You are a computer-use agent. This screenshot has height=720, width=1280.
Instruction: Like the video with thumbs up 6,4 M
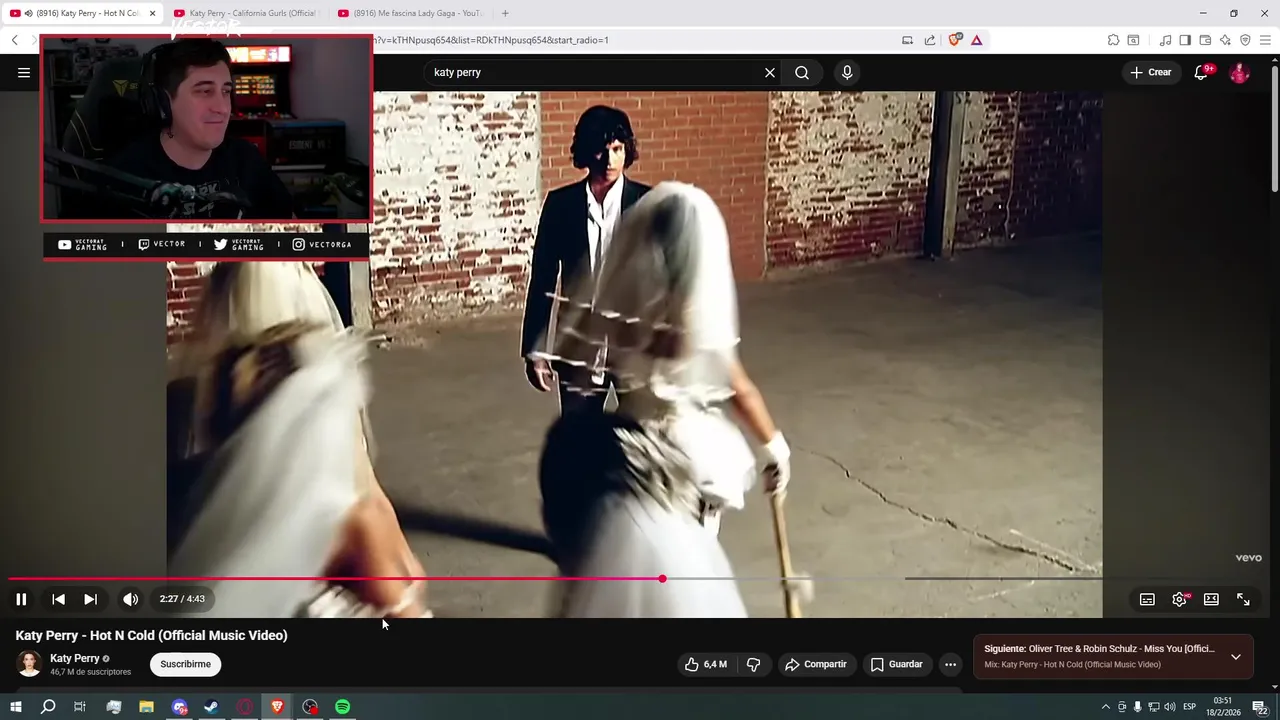(706, 664)
